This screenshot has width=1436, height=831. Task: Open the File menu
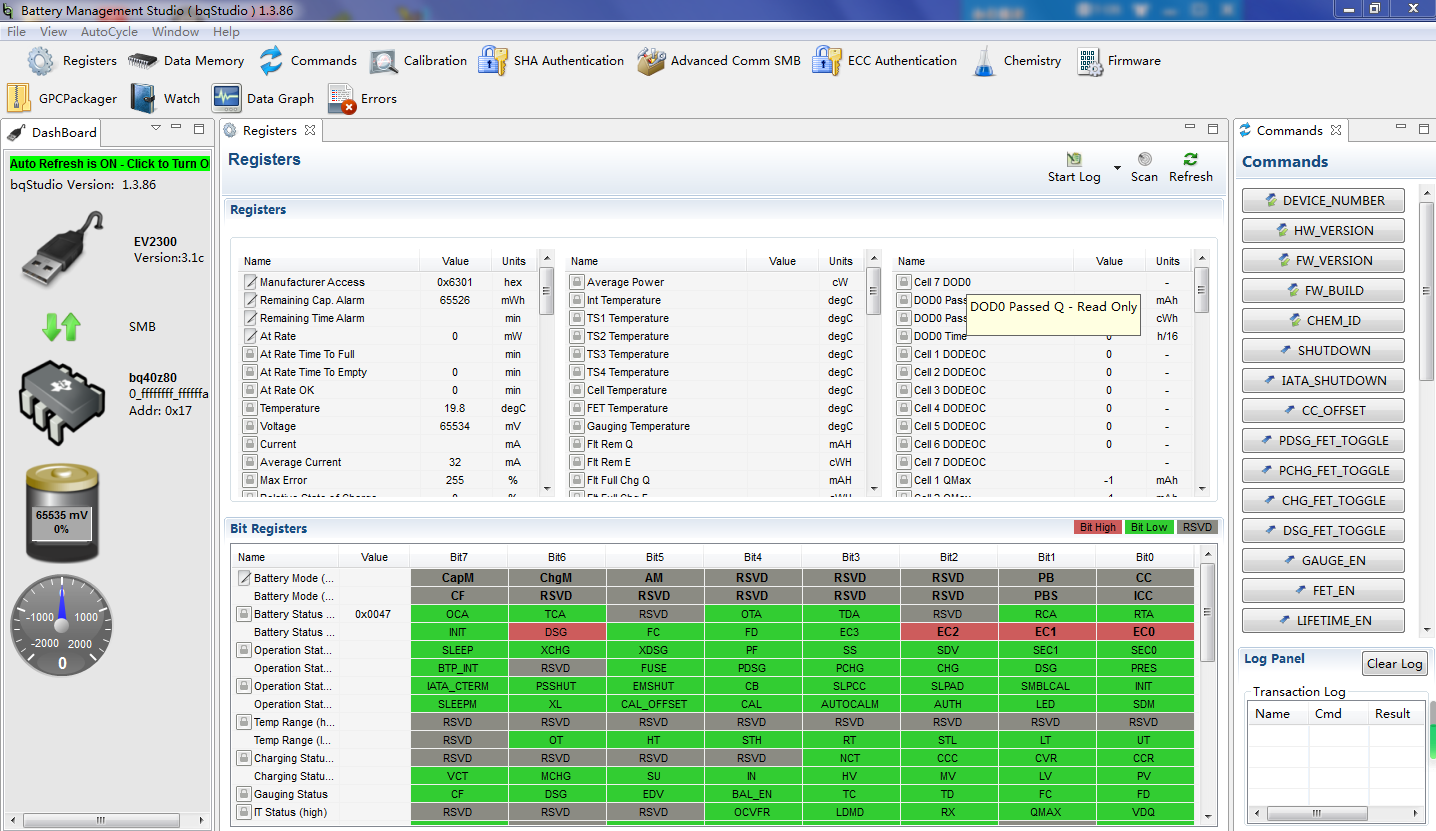(x=17, y=32)
